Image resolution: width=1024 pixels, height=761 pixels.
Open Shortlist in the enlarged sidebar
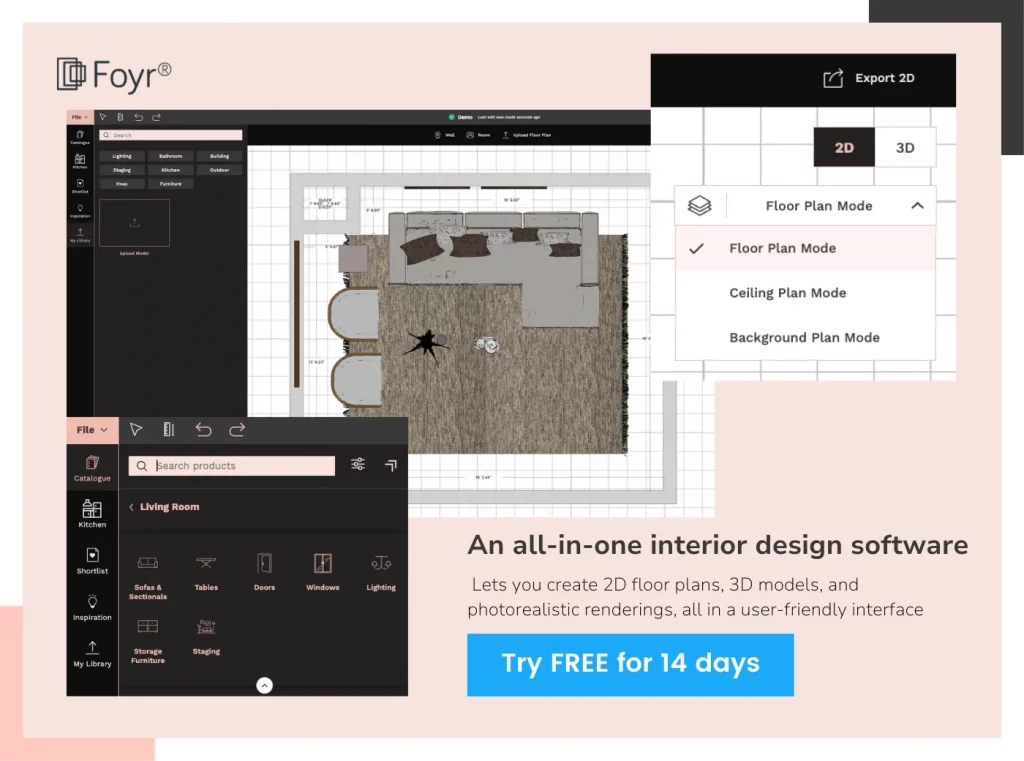point(92,561)
